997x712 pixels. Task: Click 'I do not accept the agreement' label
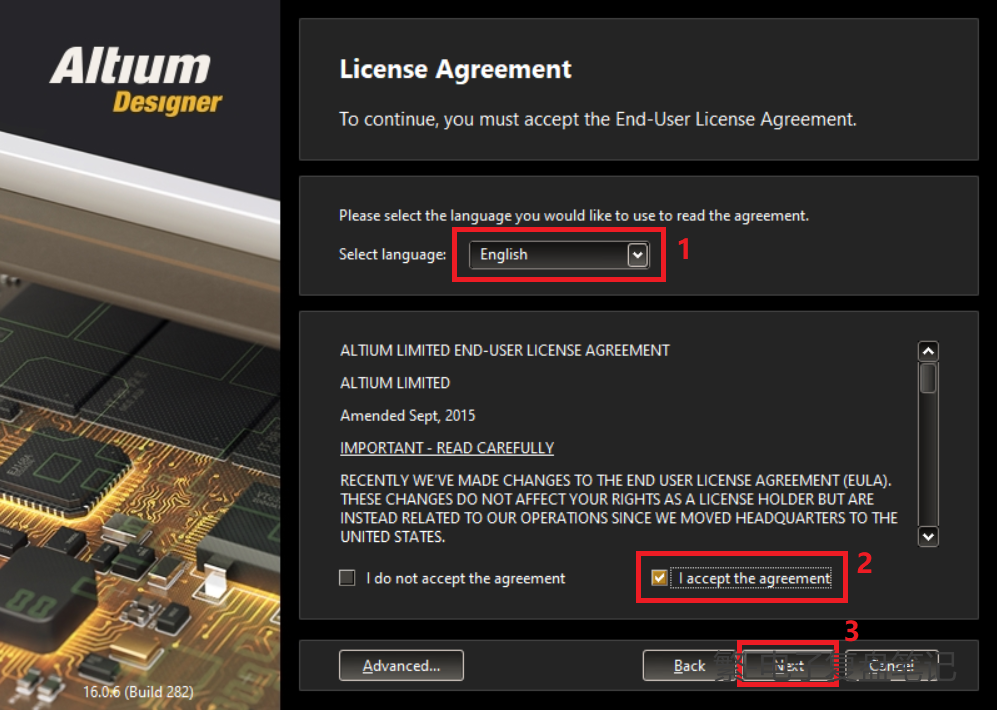click(465, 578)
